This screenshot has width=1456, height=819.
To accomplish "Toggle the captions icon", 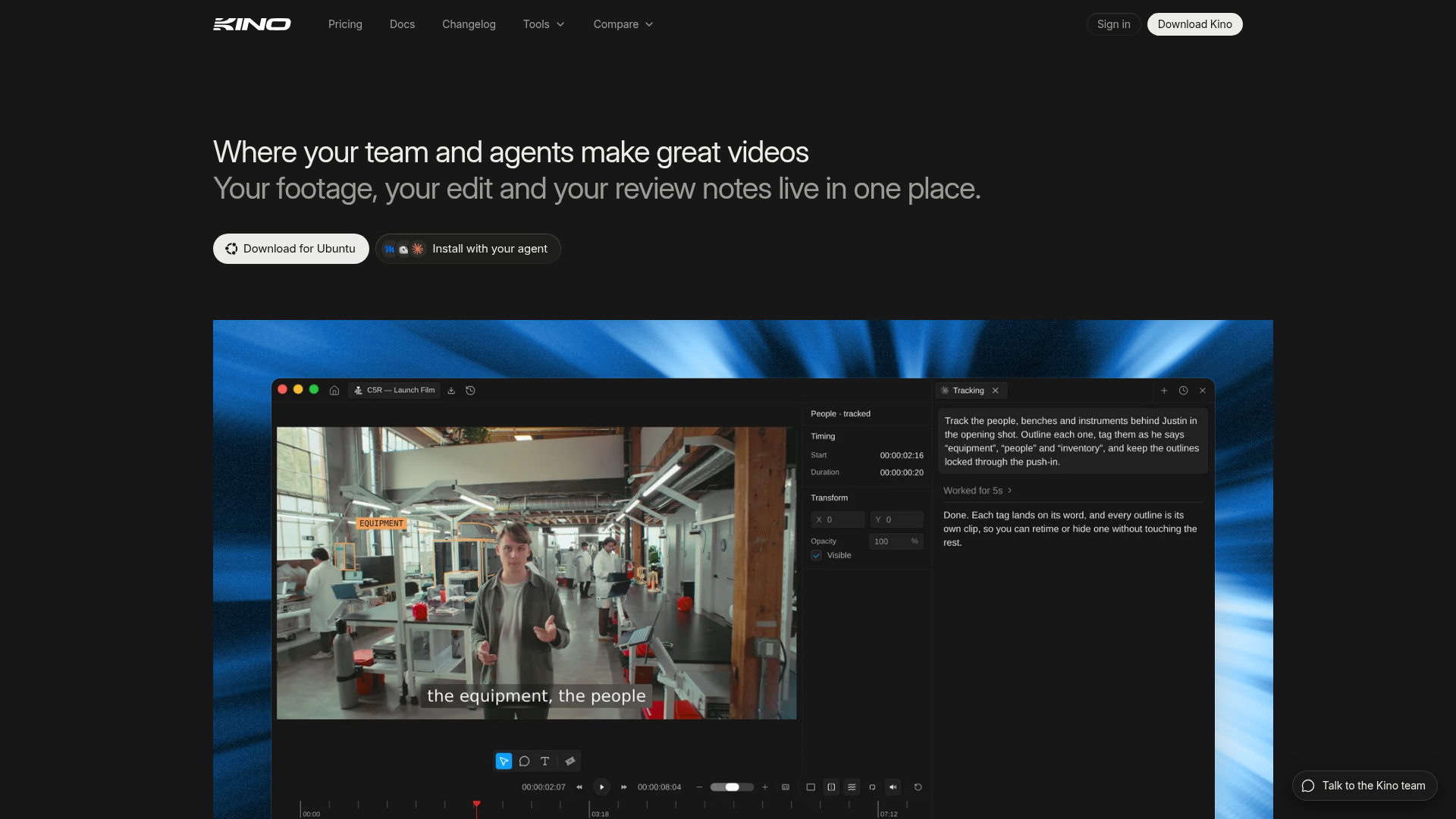I will click(786, 787).
